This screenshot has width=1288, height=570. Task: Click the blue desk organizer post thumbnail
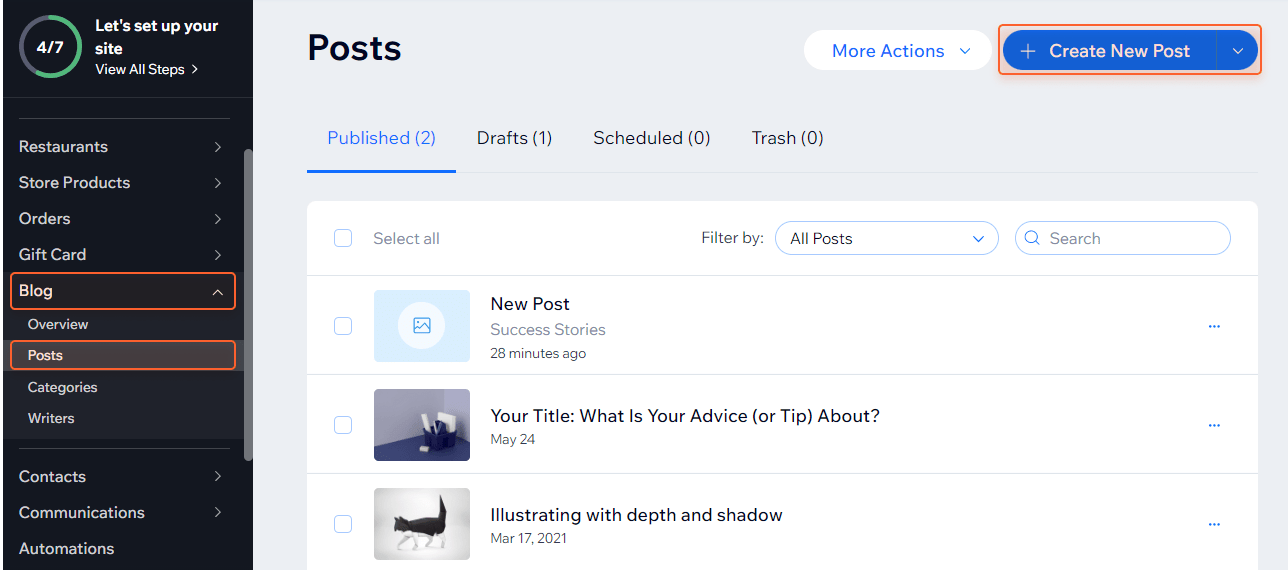[x=422, y=425]
